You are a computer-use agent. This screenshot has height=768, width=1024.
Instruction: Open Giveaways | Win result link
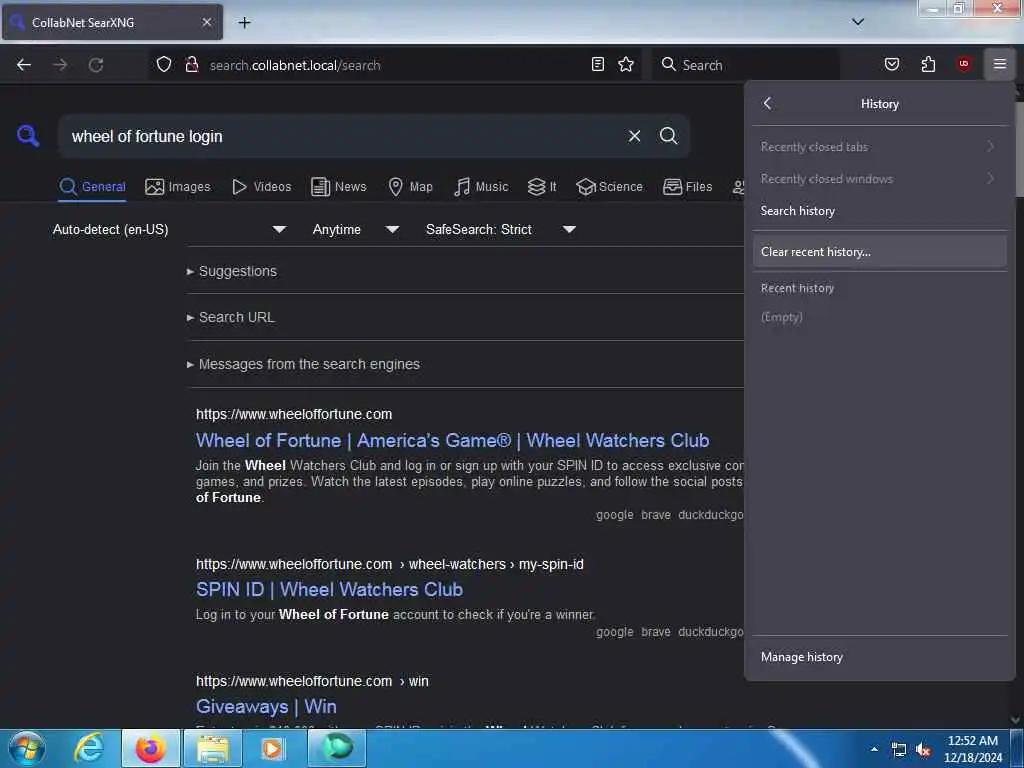(x=266, y=707)
